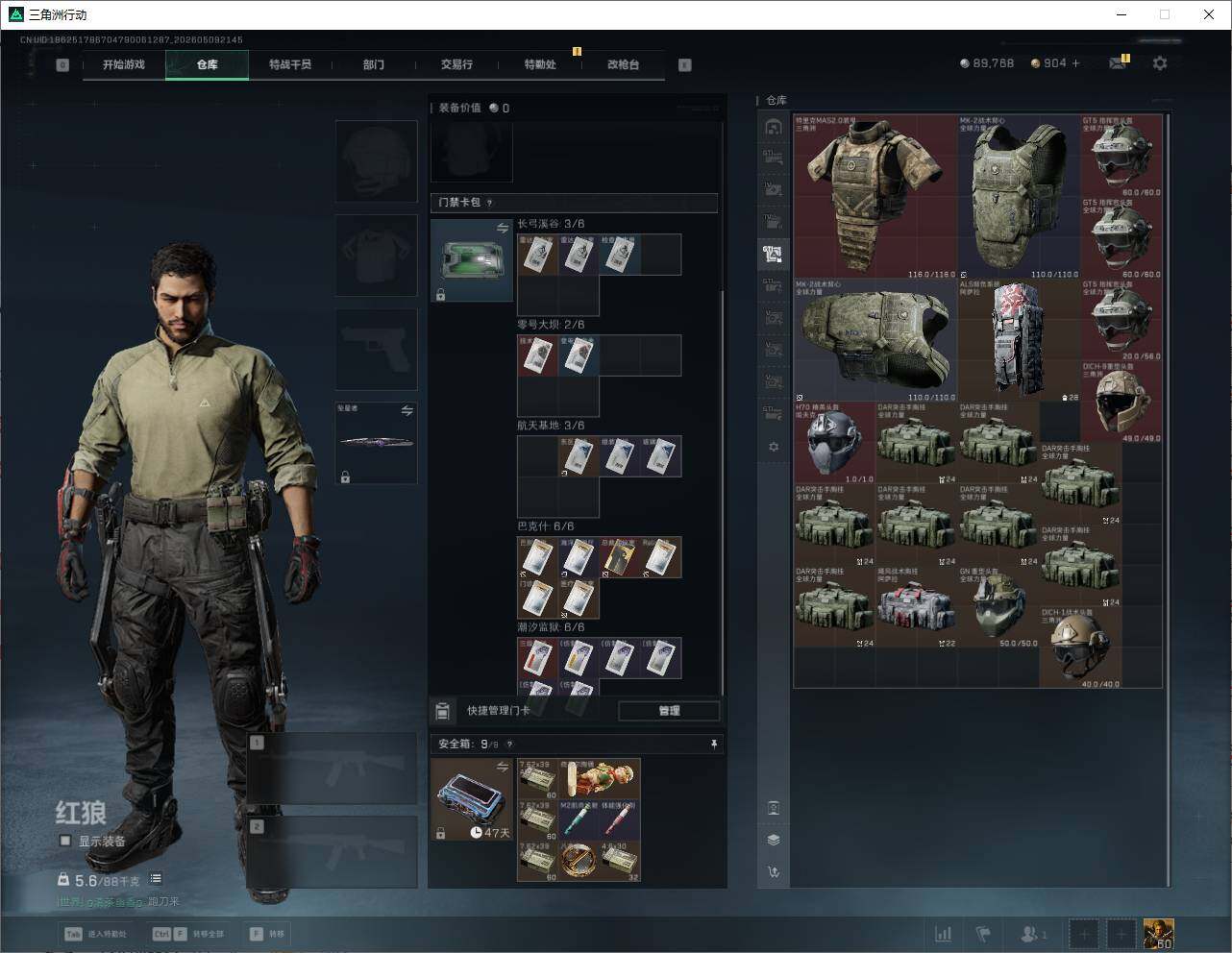Click the warehouse vertical scrollbar
The height and width of the screenshot is (953, 1232).
click(x=1169, y=500)
